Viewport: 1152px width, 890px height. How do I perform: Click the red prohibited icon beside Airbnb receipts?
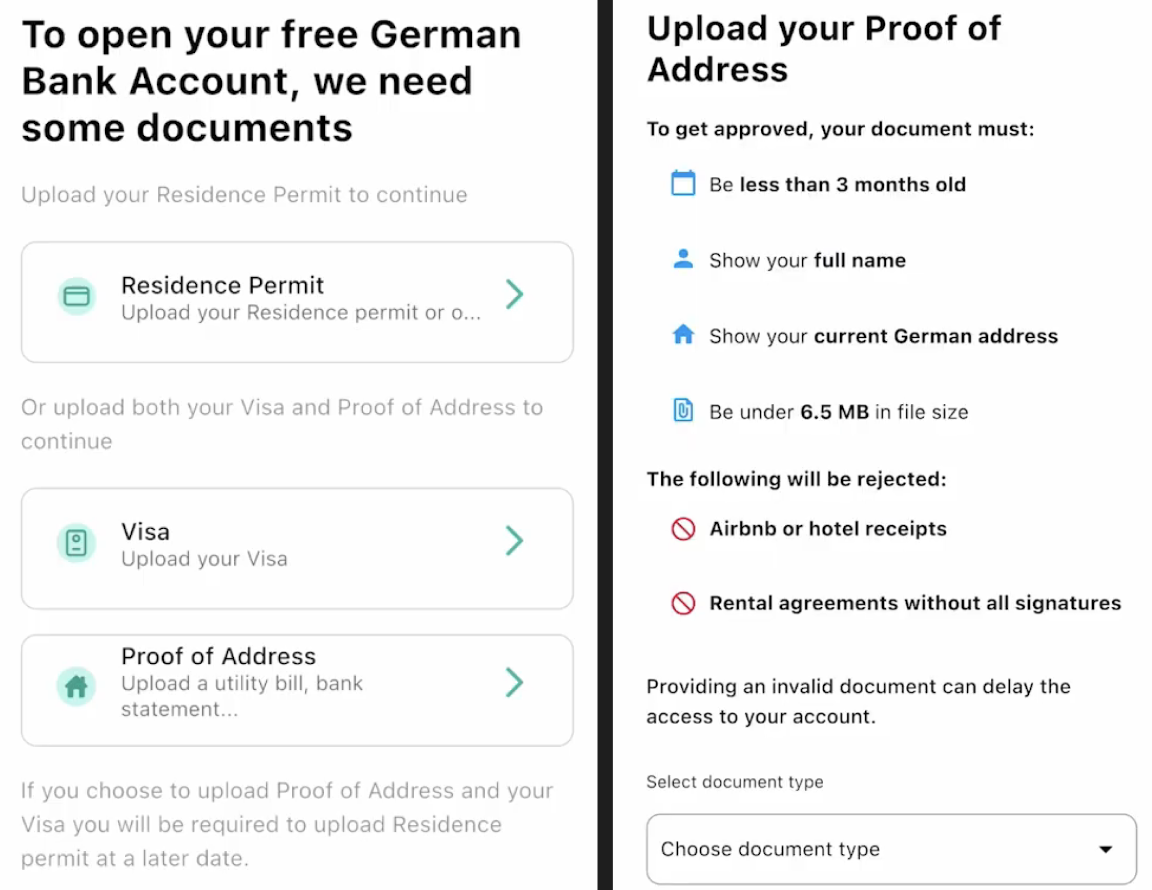683,529
